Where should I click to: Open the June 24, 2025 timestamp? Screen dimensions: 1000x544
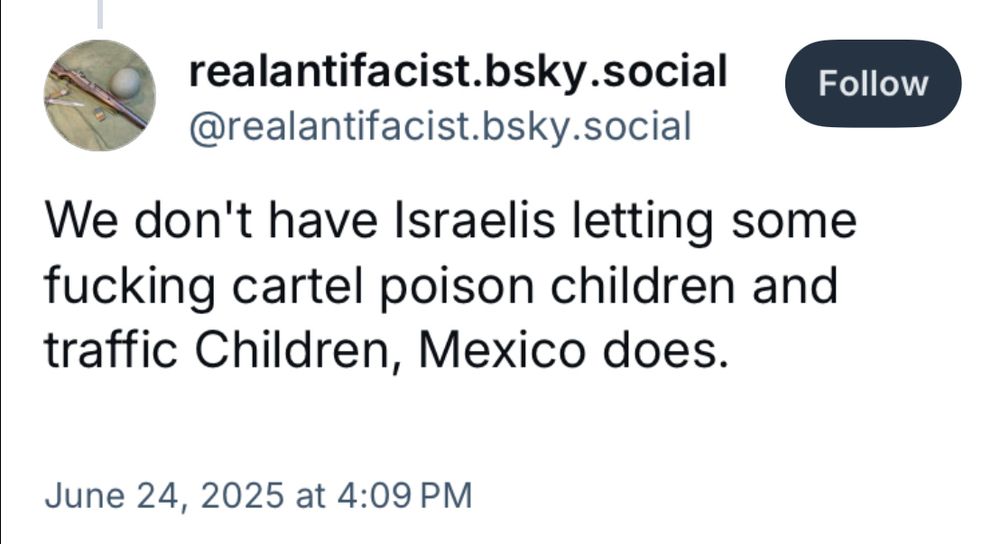[x=258, y=496]
